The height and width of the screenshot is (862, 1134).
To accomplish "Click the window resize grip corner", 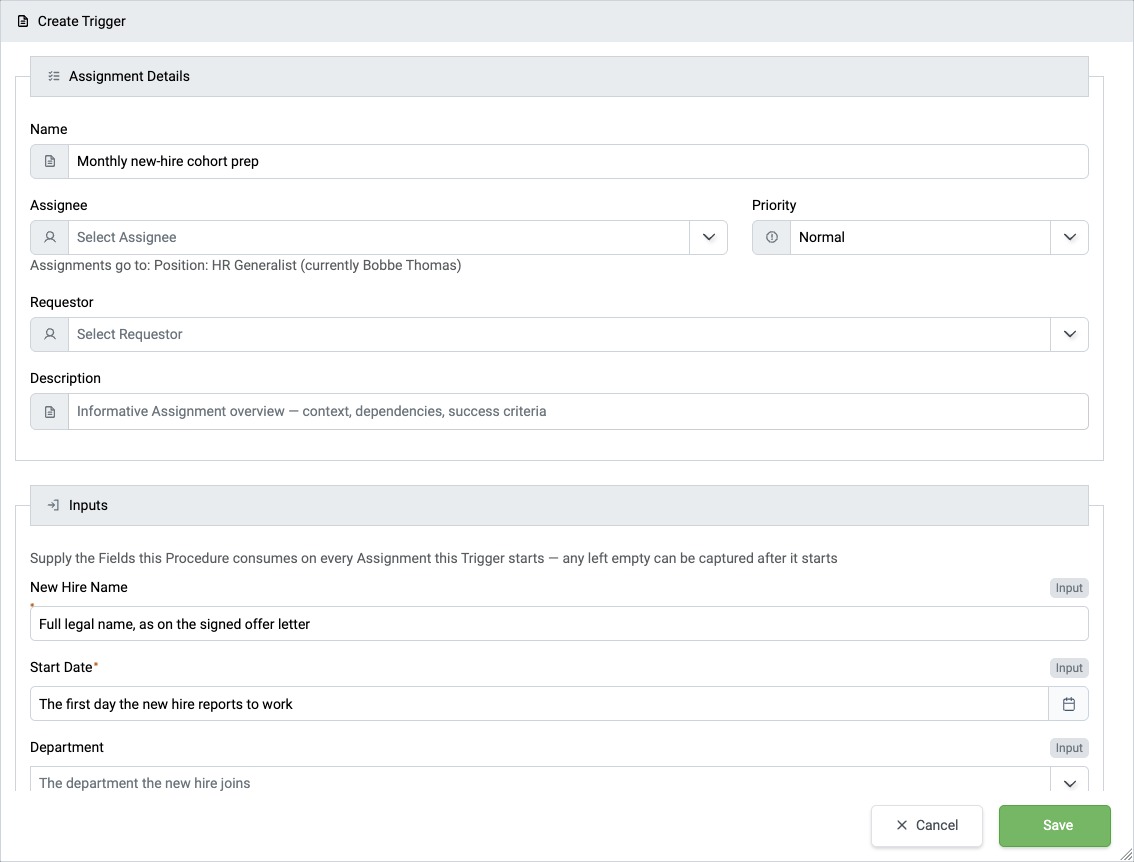I will 1125,854.
